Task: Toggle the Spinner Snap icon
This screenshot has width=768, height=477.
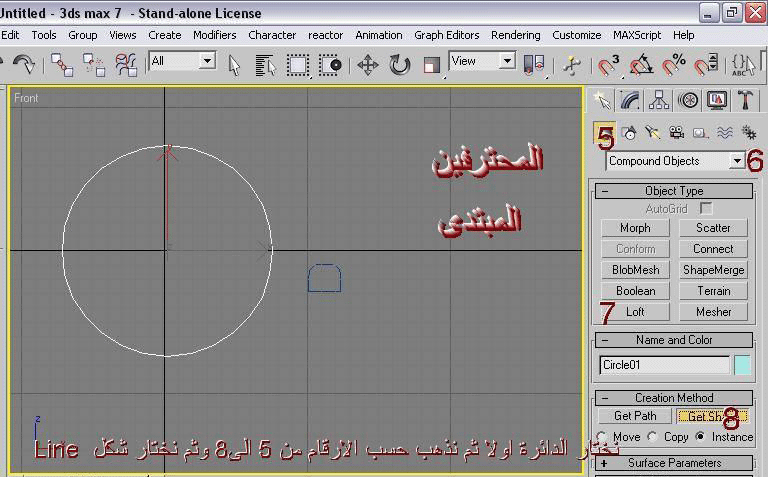Action: (x=706, y=65)
